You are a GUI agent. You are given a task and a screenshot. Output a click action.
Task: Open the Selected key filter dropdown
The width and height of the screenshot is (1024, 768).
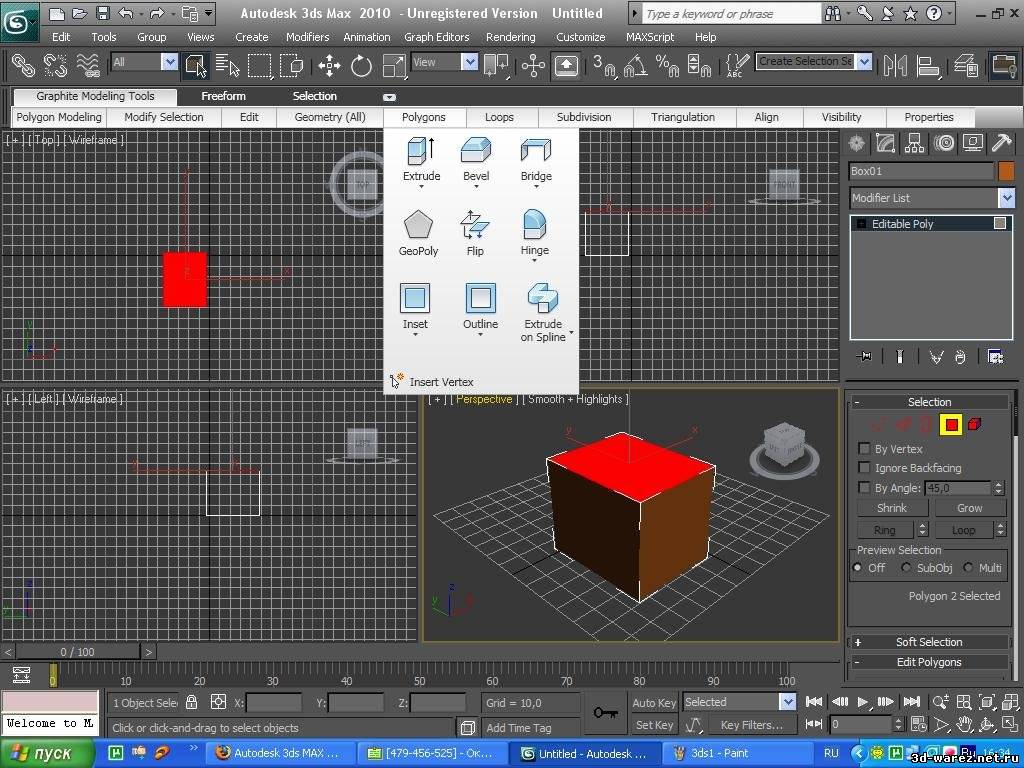[x=788, y=702]
